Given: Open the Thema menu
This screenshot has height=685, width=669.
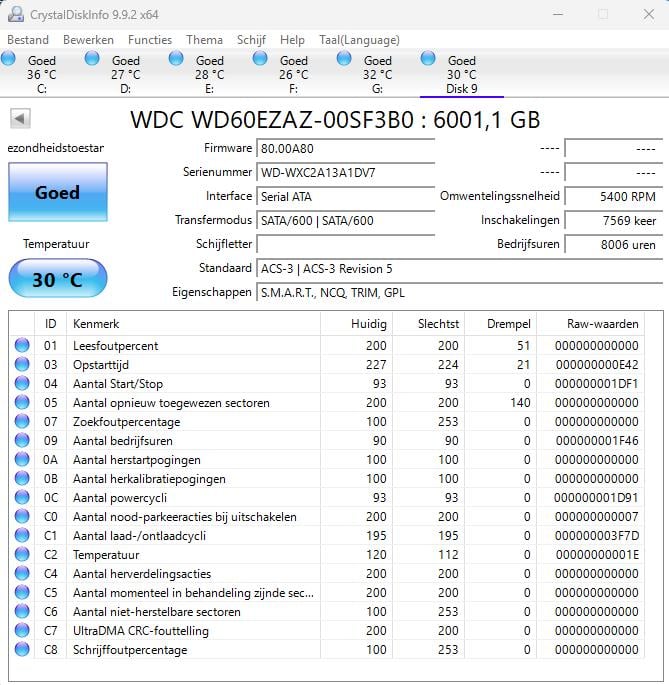Looking at the screenshot, I should pyautogui.click(x=205, y=40).
